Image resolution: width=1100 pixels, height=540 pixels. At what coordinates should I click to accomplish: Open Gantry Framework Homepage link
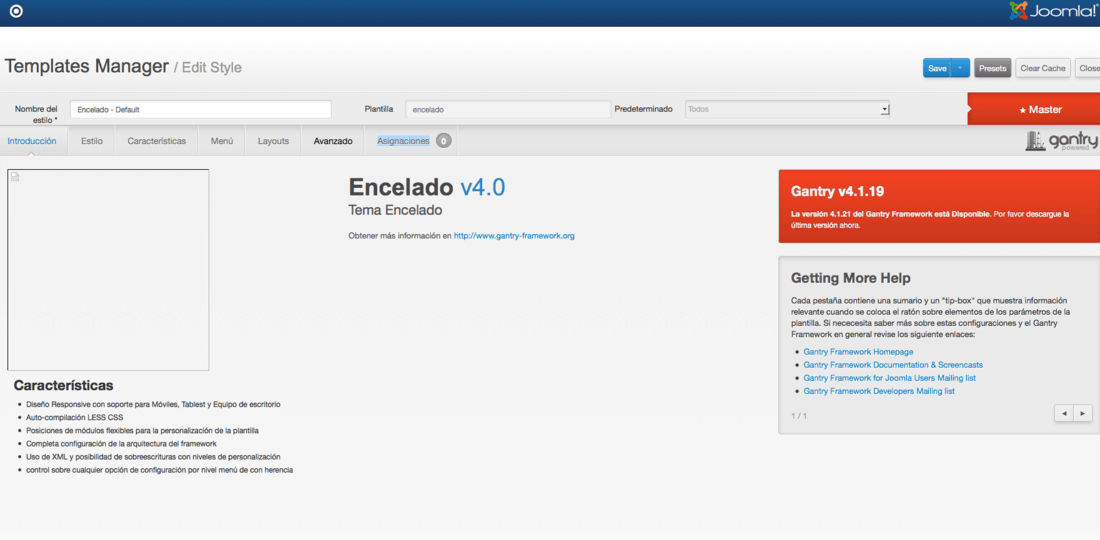(859, 352)
